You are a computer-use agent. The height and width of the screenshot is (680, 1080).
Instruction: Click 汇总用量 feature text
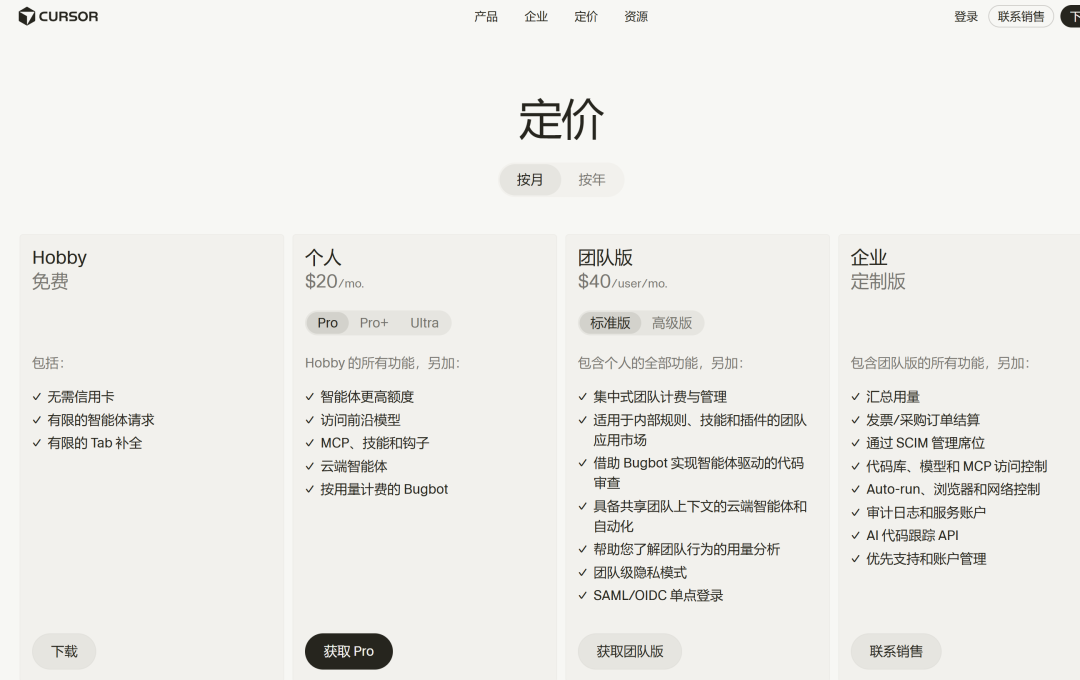pos(893,397)
